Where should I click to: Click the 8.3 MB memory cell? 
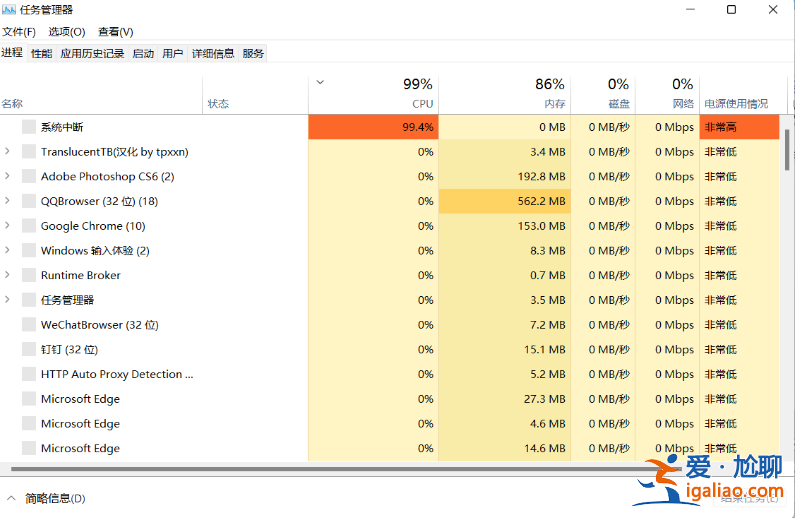(x=505, y=250)
